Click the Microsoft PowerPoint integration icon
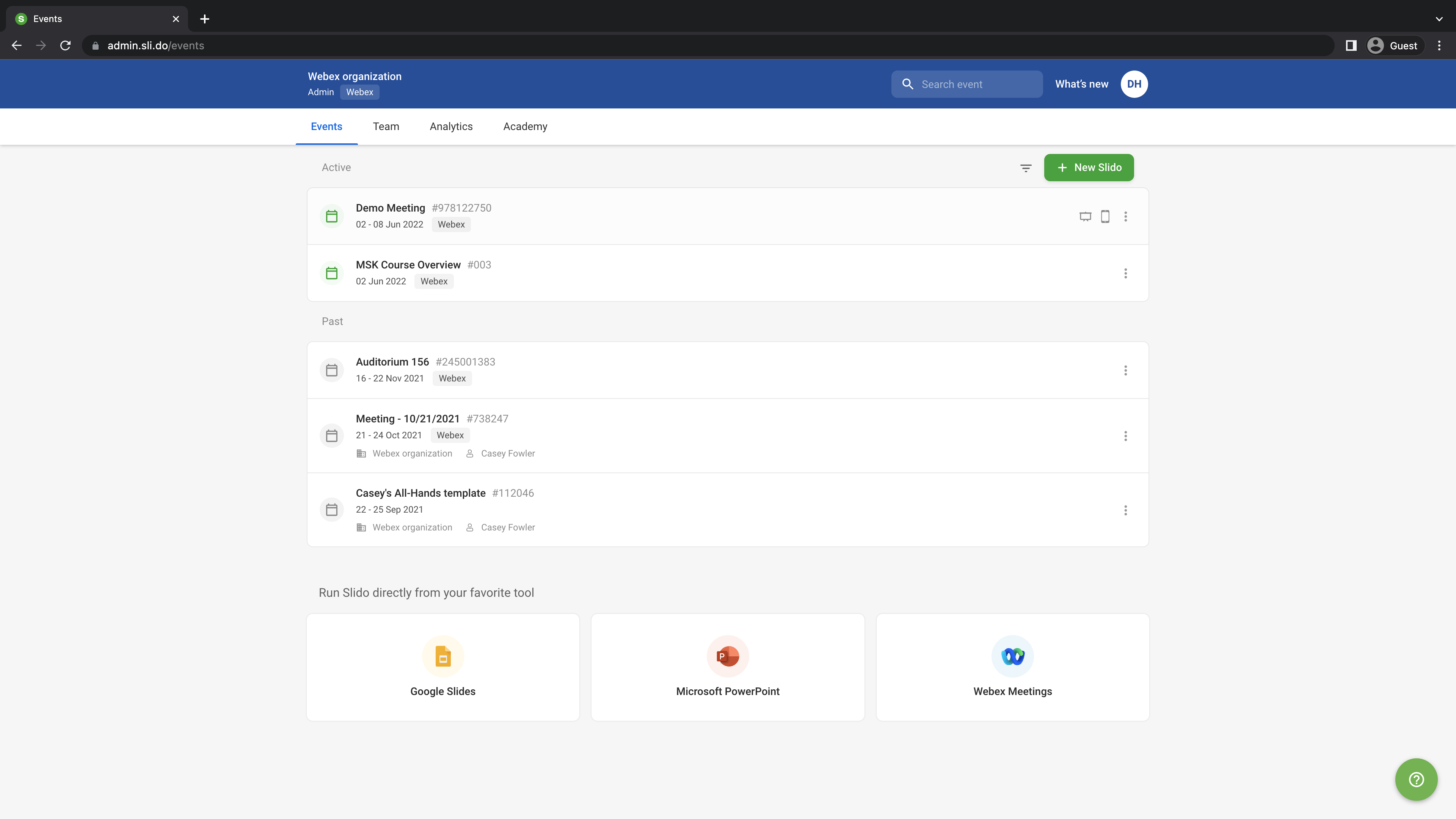Image resolution: width=1456 pixels, height=819 pixels. pyautogui.click(x=728, y=656)
